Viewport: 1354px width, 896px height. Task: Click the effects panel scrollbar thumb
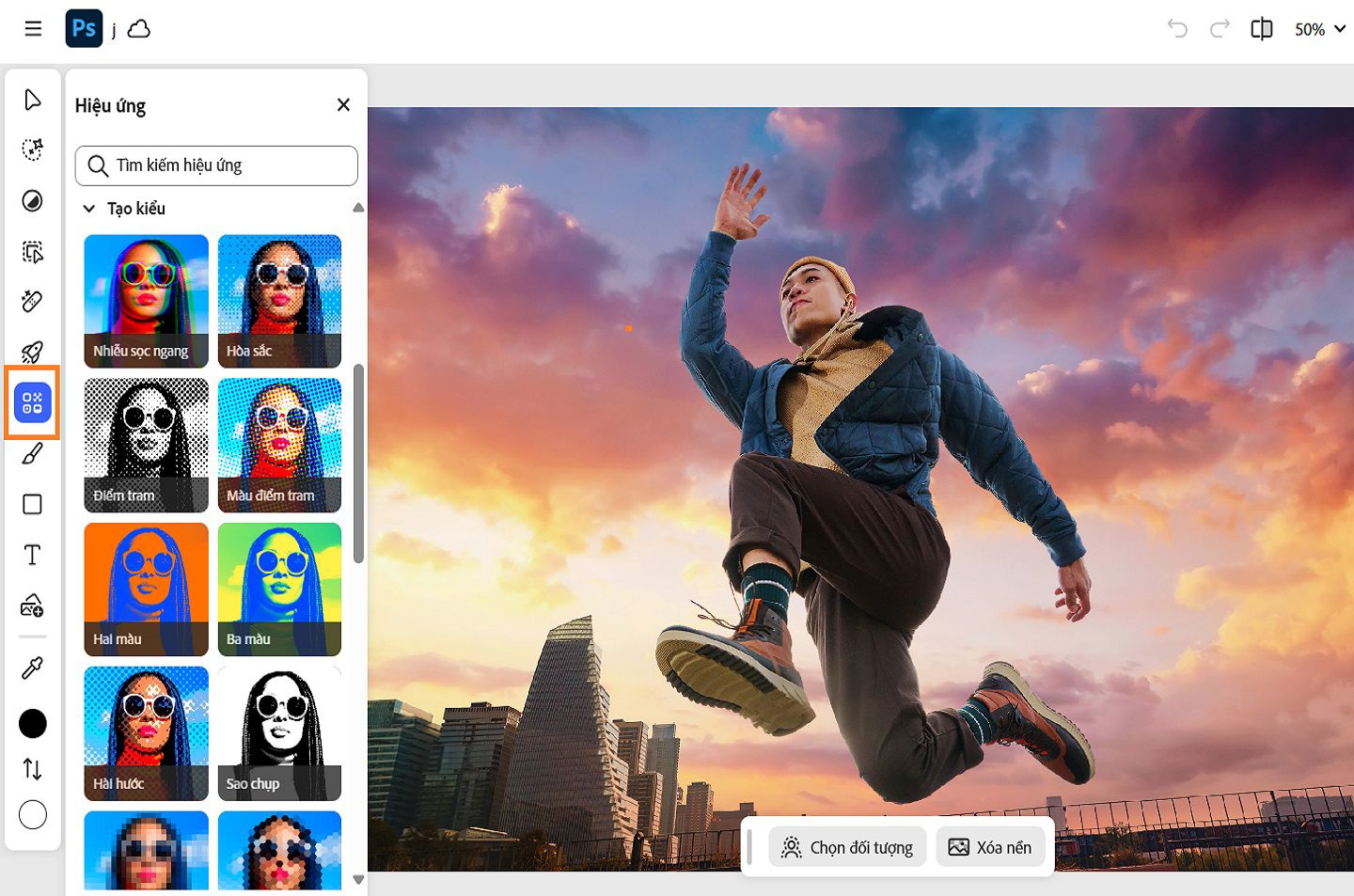(x=358, y=464)
